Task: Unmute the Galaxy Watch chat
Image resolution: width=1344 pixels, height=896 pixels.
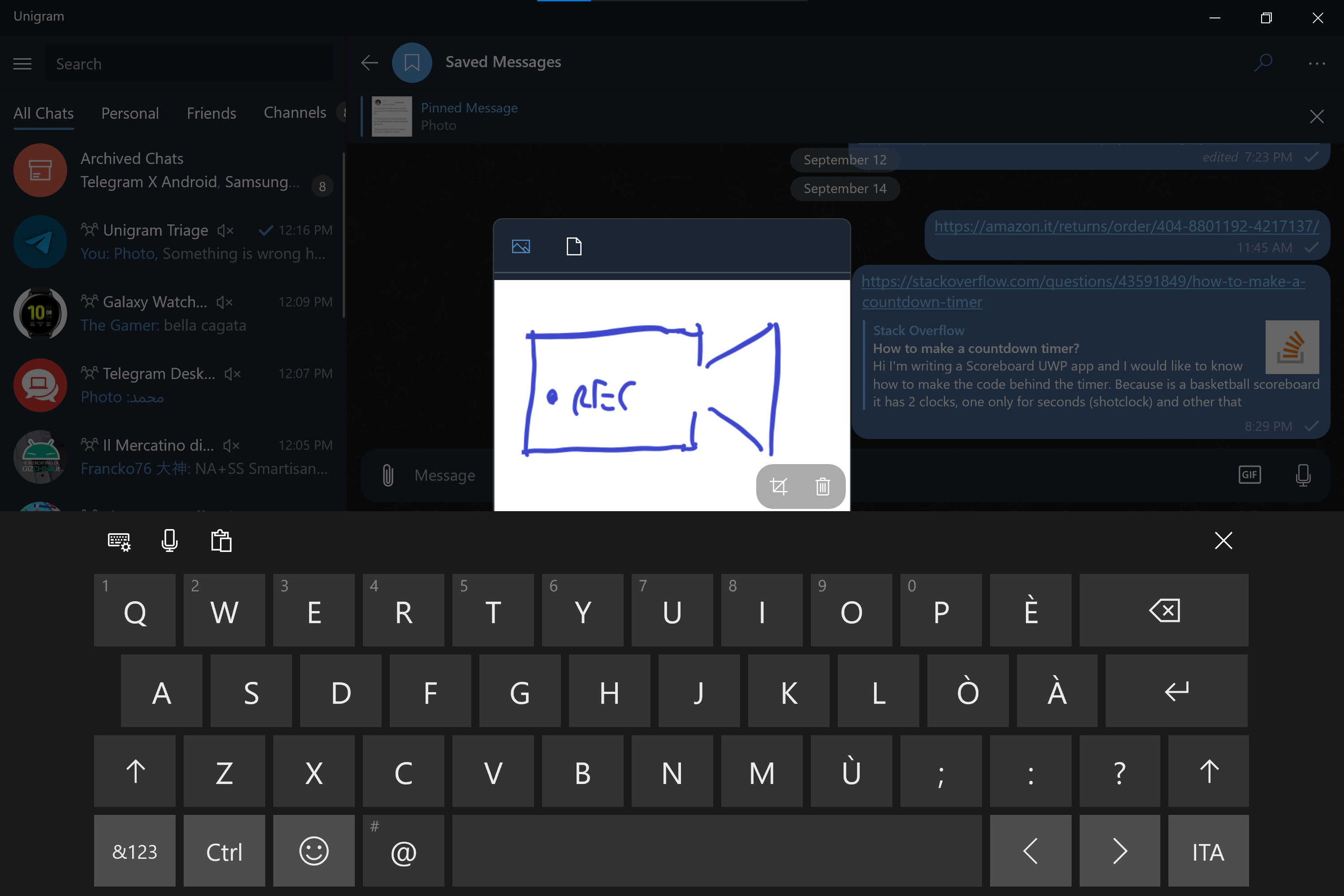Action: tap(224, 302)
